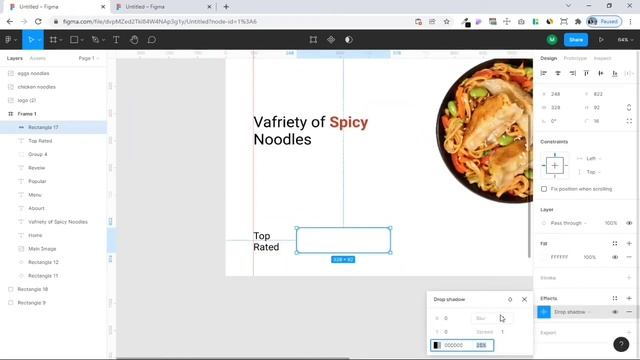Open the help question mark button
The width and height of the screenshot is (640, 360).
tap(621, 344)
